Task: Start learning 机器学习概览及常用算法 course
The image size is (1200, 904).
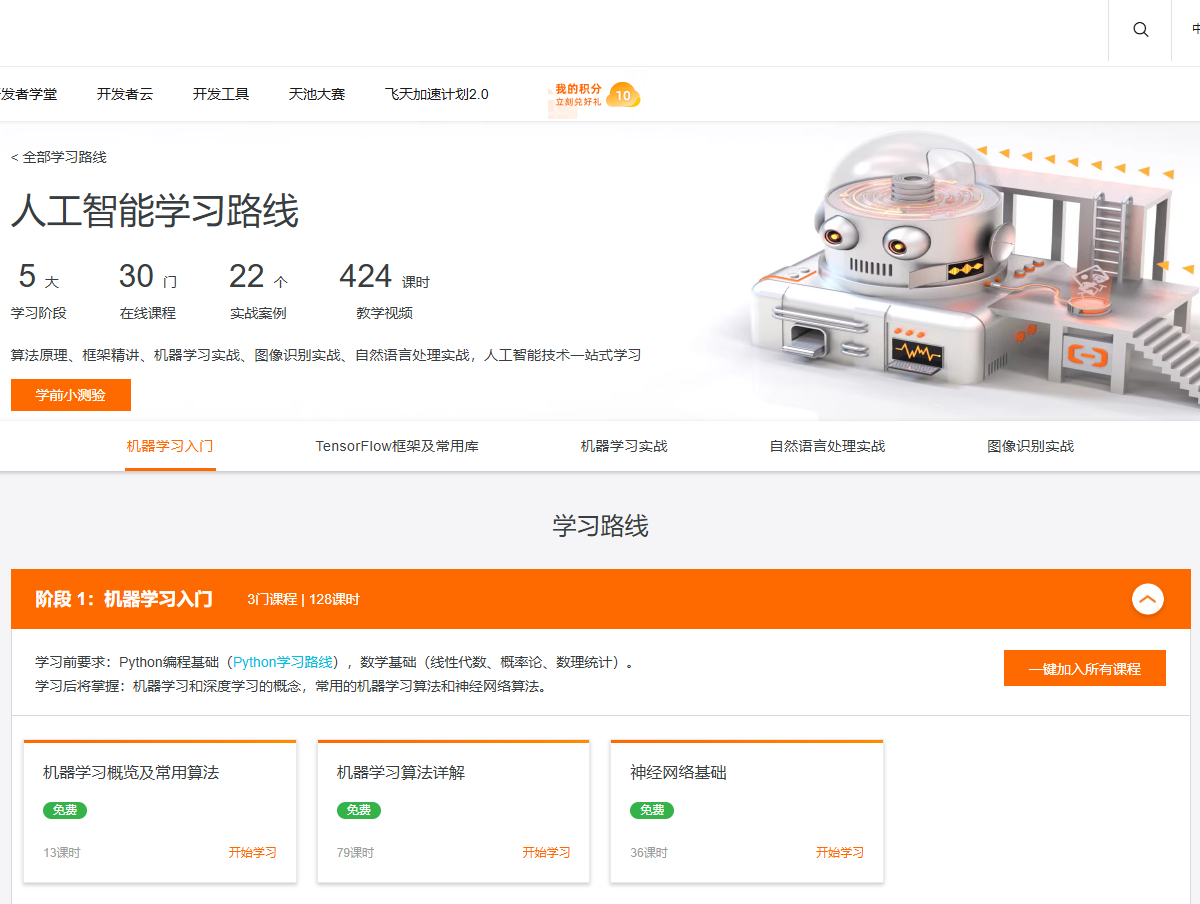Action: tap(252, 853)
